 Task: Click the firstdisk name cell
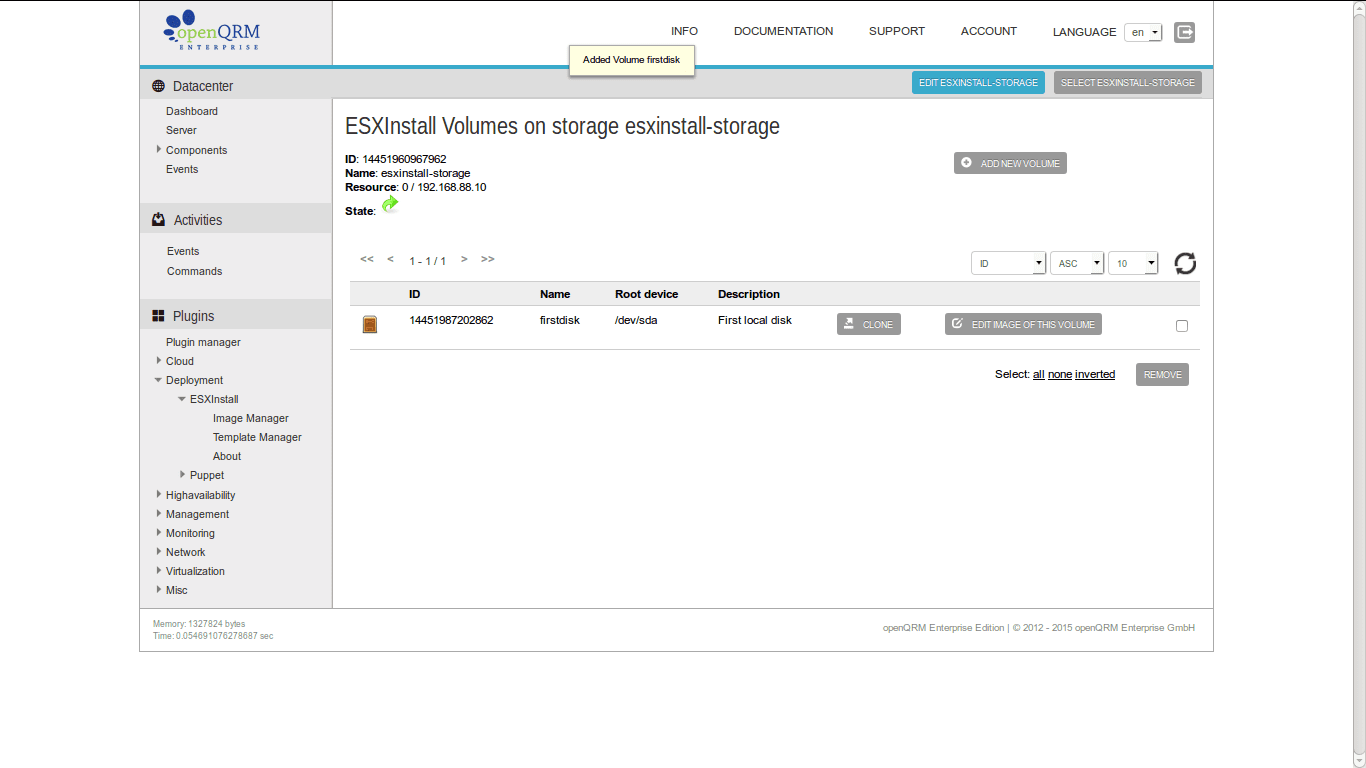pos(560,320)
